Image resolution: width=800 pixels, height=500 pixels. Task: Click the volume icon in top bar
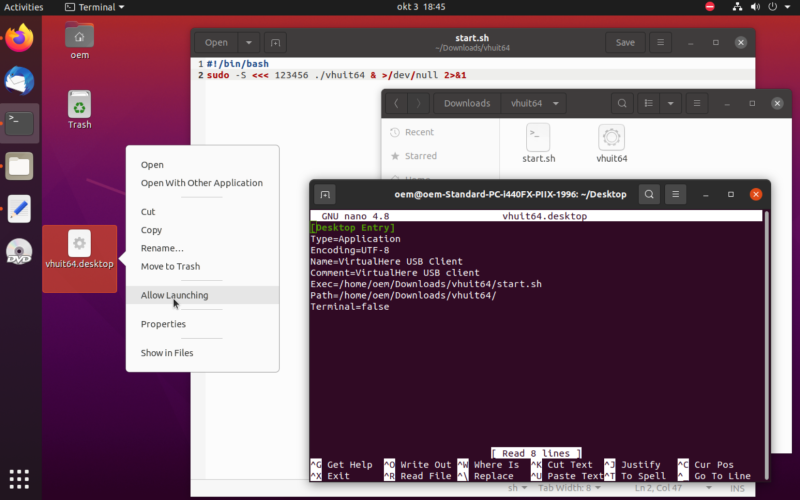tap(756, 7)
